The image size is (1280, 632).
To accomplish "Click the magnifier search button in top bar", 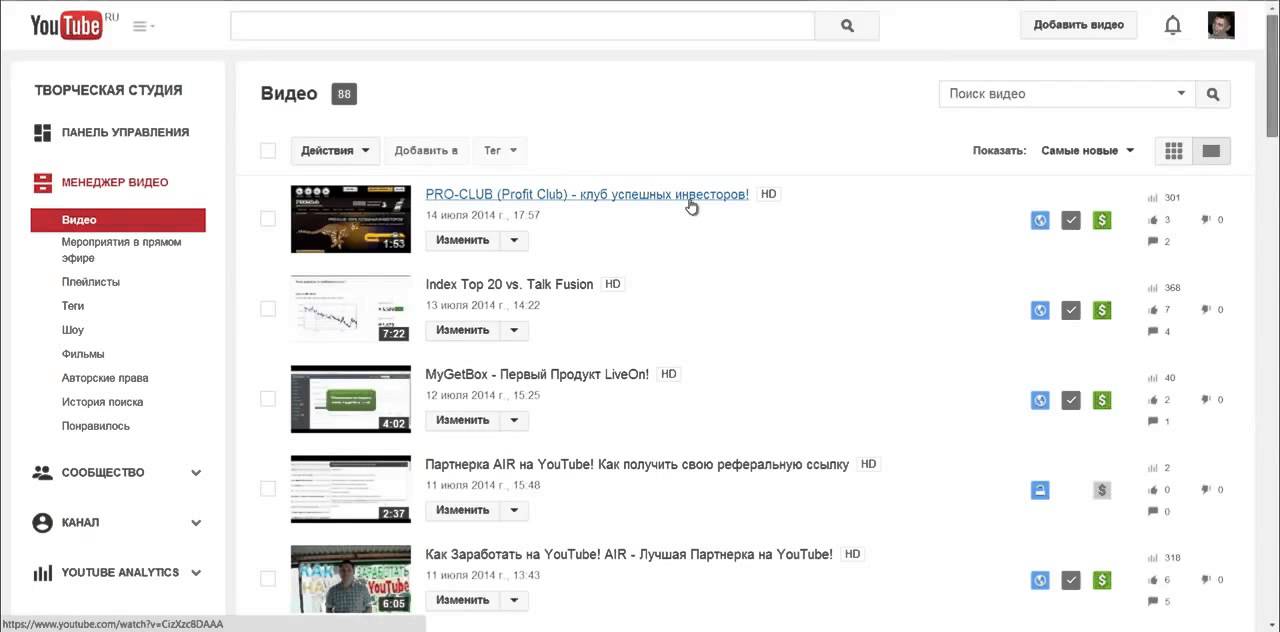I will (x=847, y=26).
